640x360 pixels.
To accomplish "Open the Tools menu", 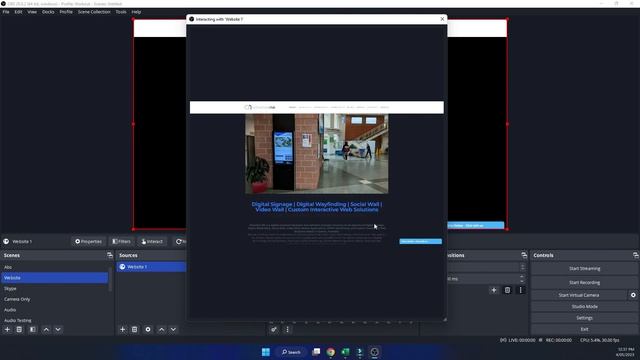I will click(x=121, y=12).
